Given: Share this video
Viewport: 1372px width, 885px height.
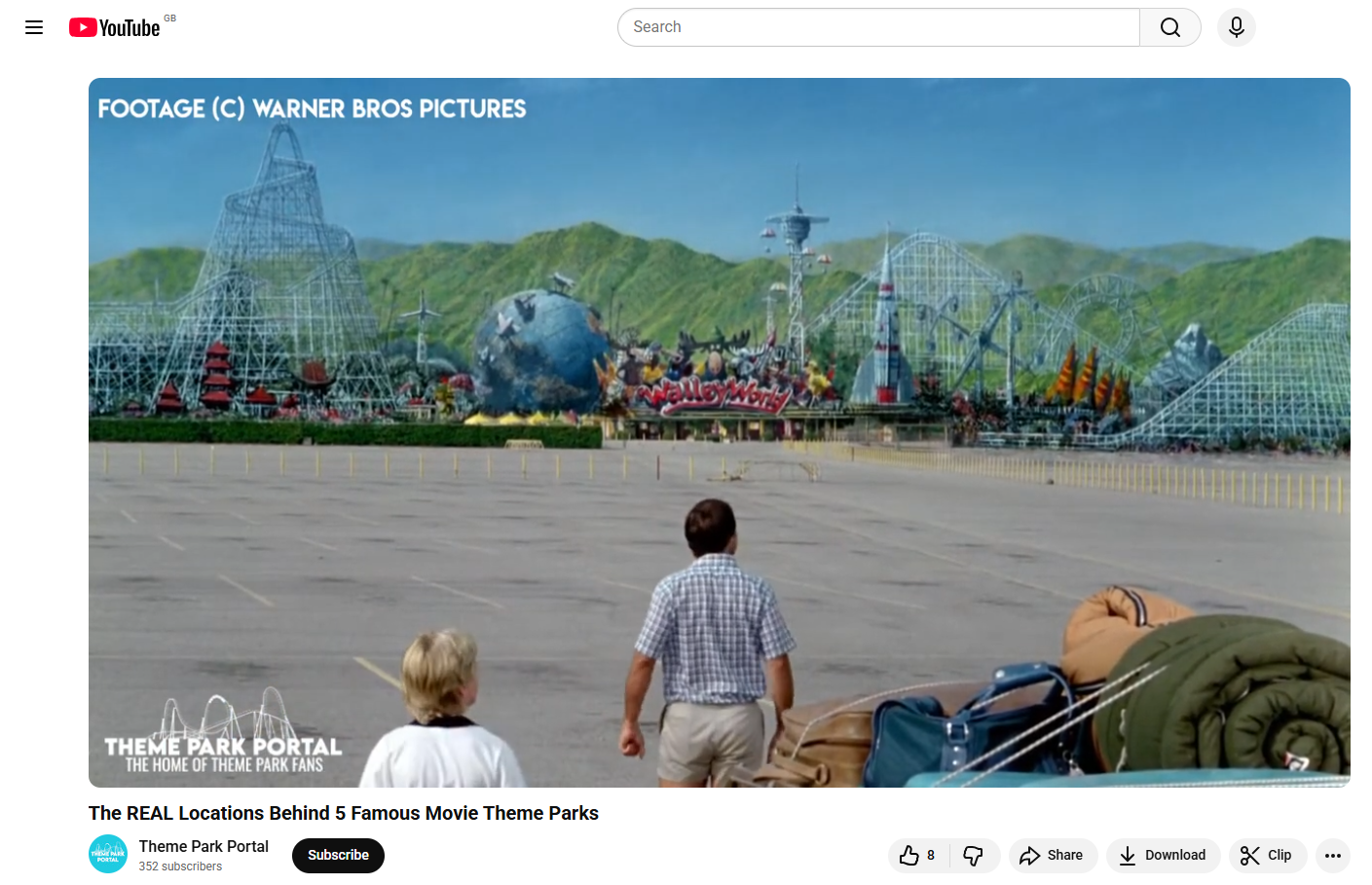Looking at the screenshot, I should [x=1052, y=856].
